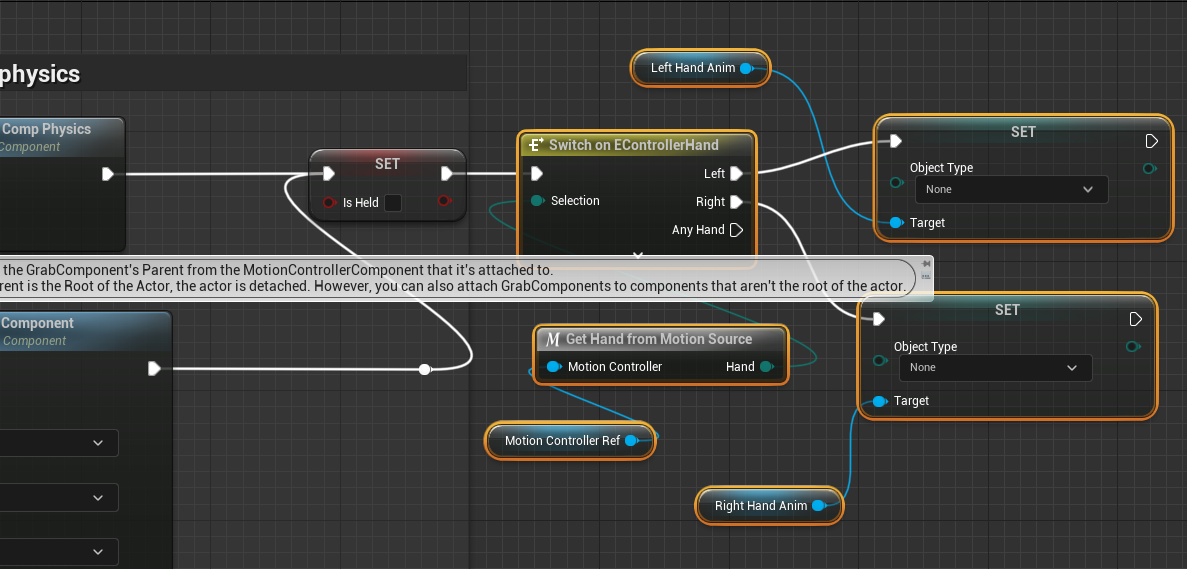1187x569 pixels.
Task: Click the function icon on Get Hand from Motion Source
Action: [x=553, y=339]
